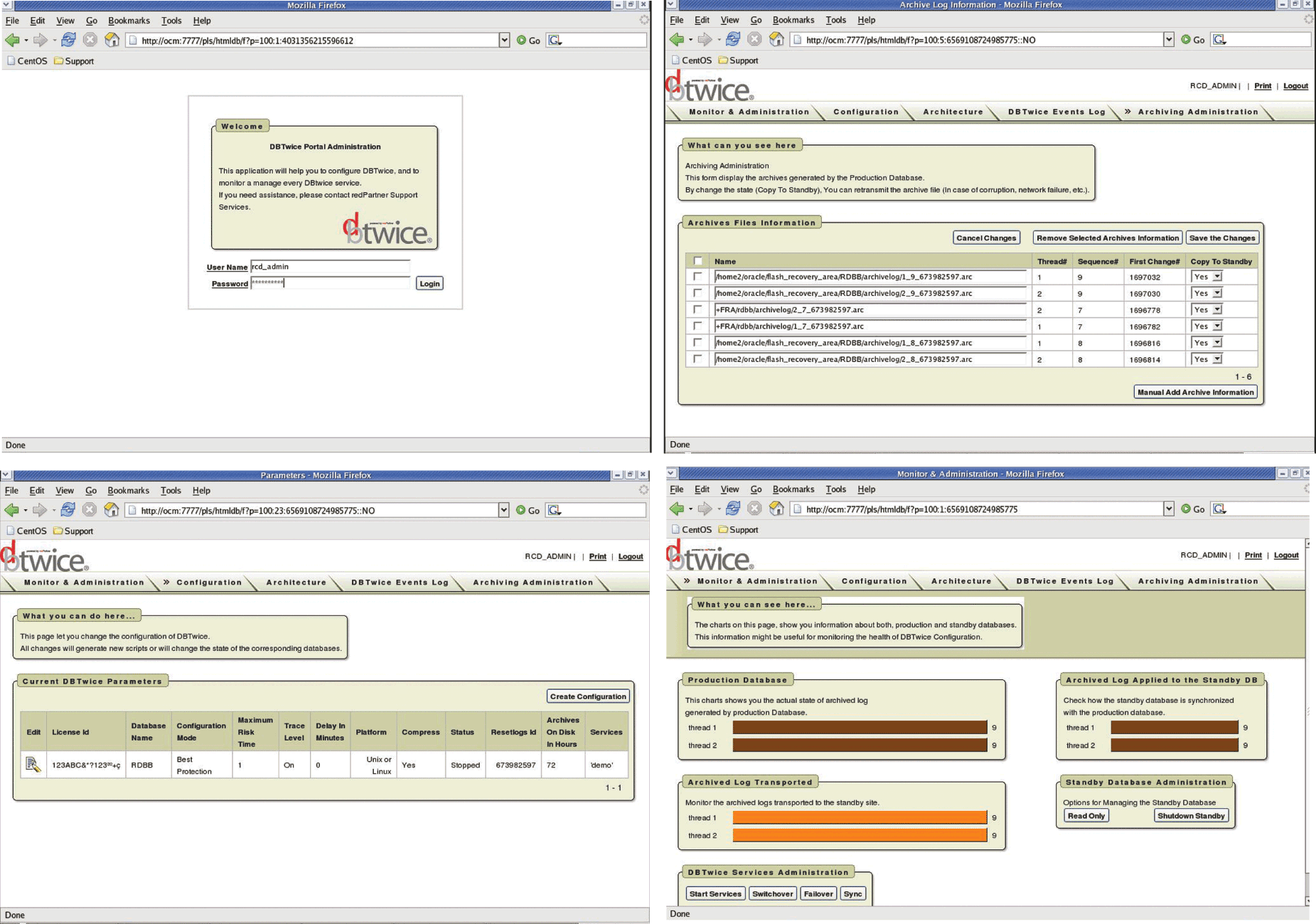Expand the URL history dropdown in login window

click(x=504, y=41)
